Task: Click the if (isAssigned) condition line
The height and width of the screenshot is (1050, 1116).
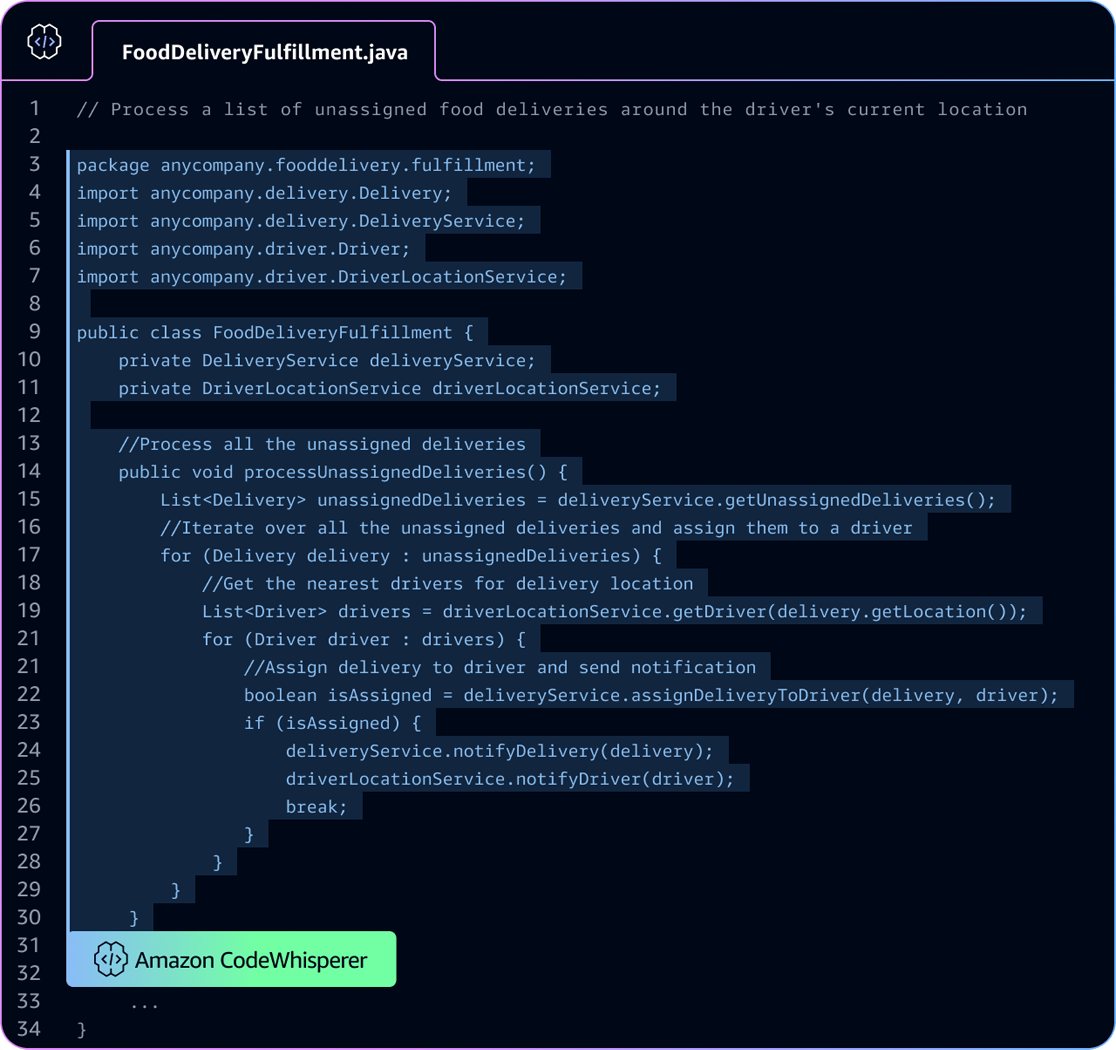Action: click(x=332, y=723)
